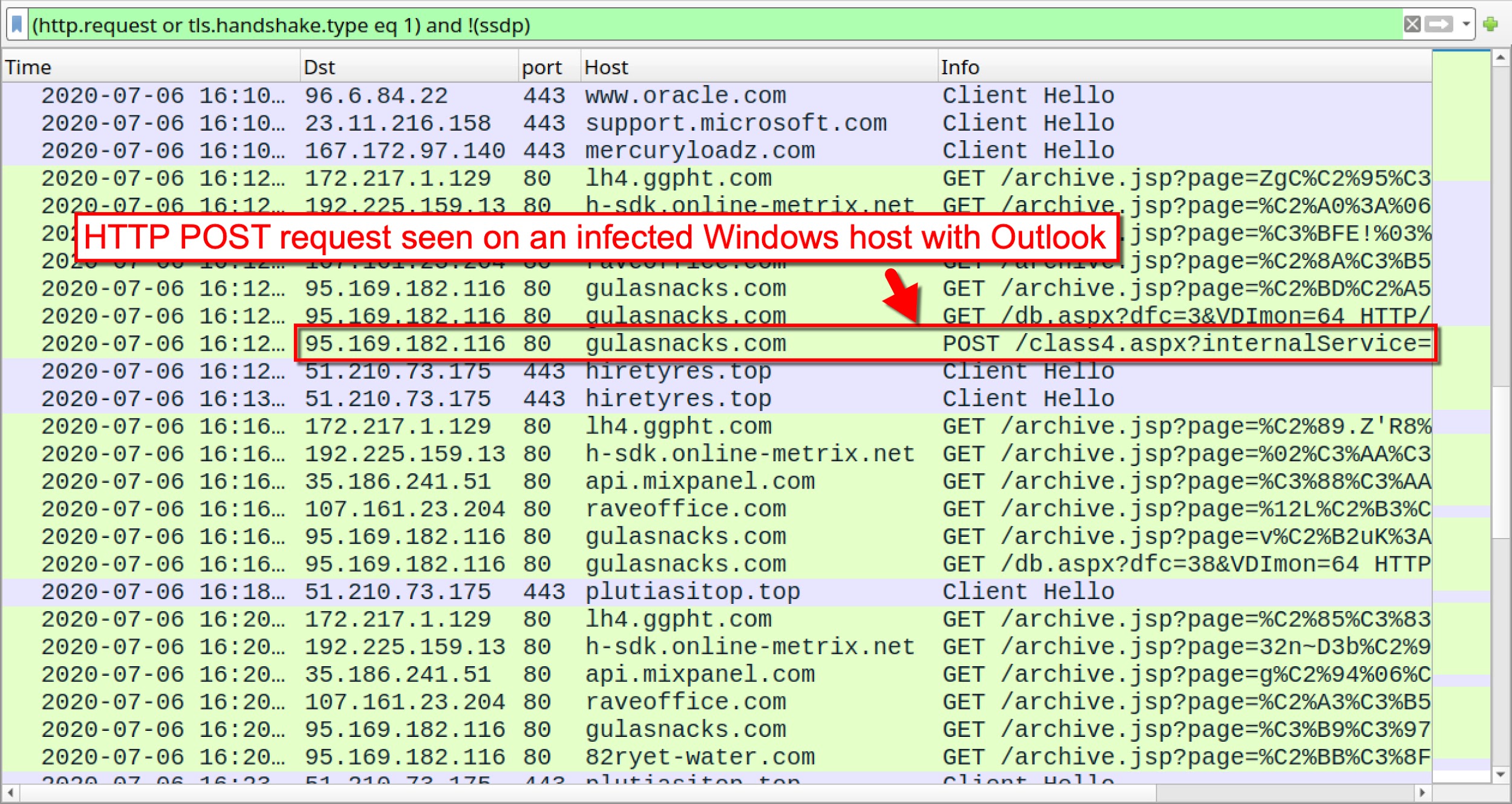Image resolution: width=1512 pixels, height=804 pixels.
Task: Select the 16:20 raveoffice.com GET row
Action: tap(717, 702)
